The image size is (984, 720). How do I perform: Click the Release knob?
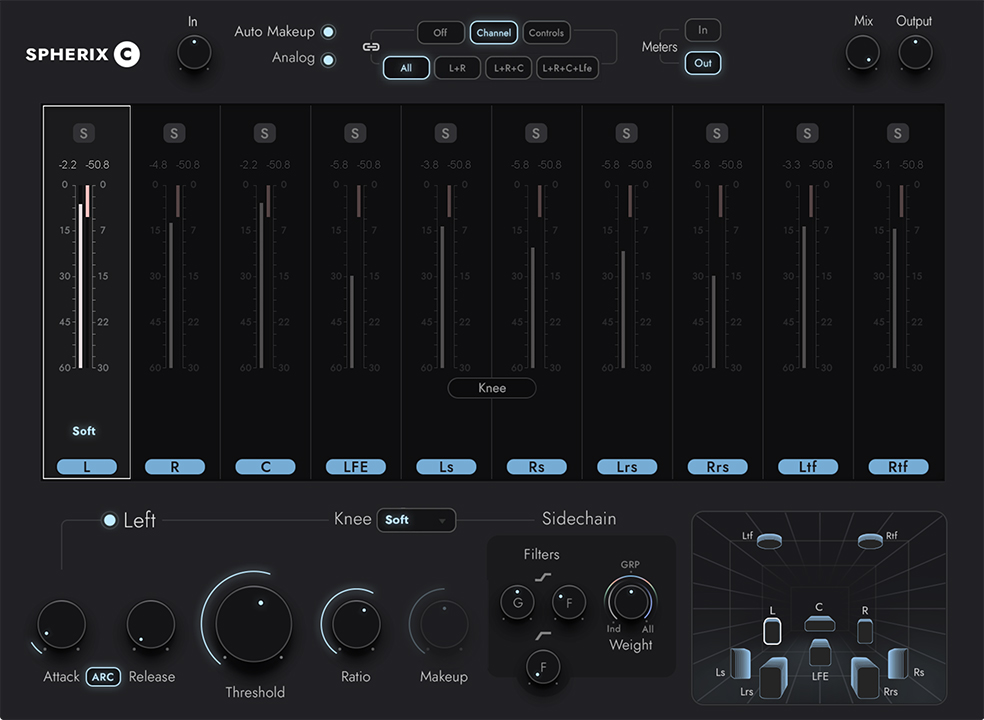pyautogui.click(x=151, y=624)
